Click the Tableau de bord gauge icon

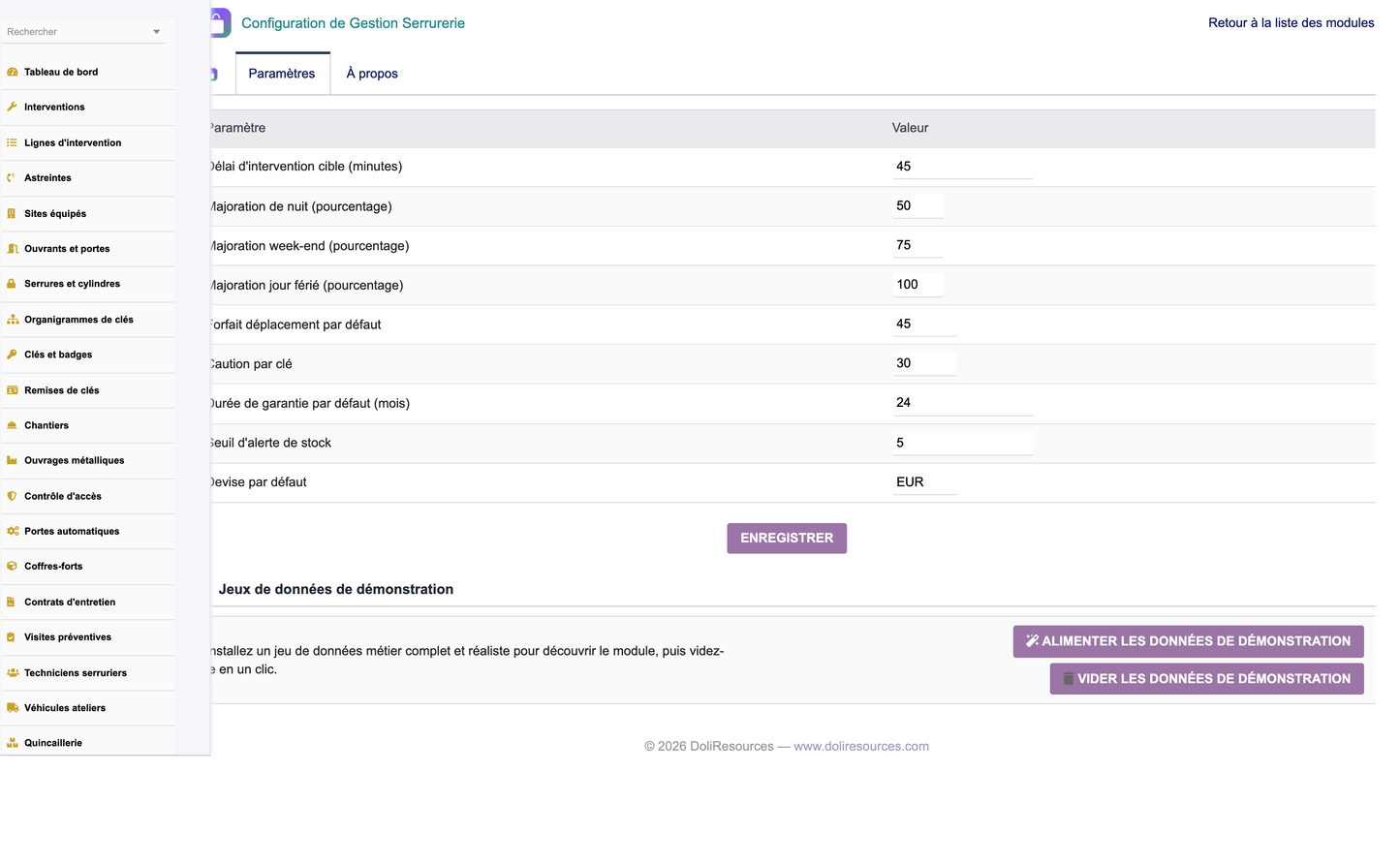pyautogui.click(x=13, y=72)
